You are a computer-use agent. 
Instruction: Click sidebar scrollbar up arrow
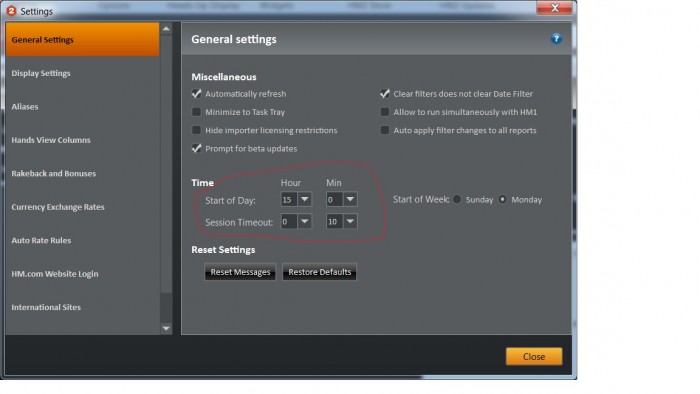[x=166, y=29]
